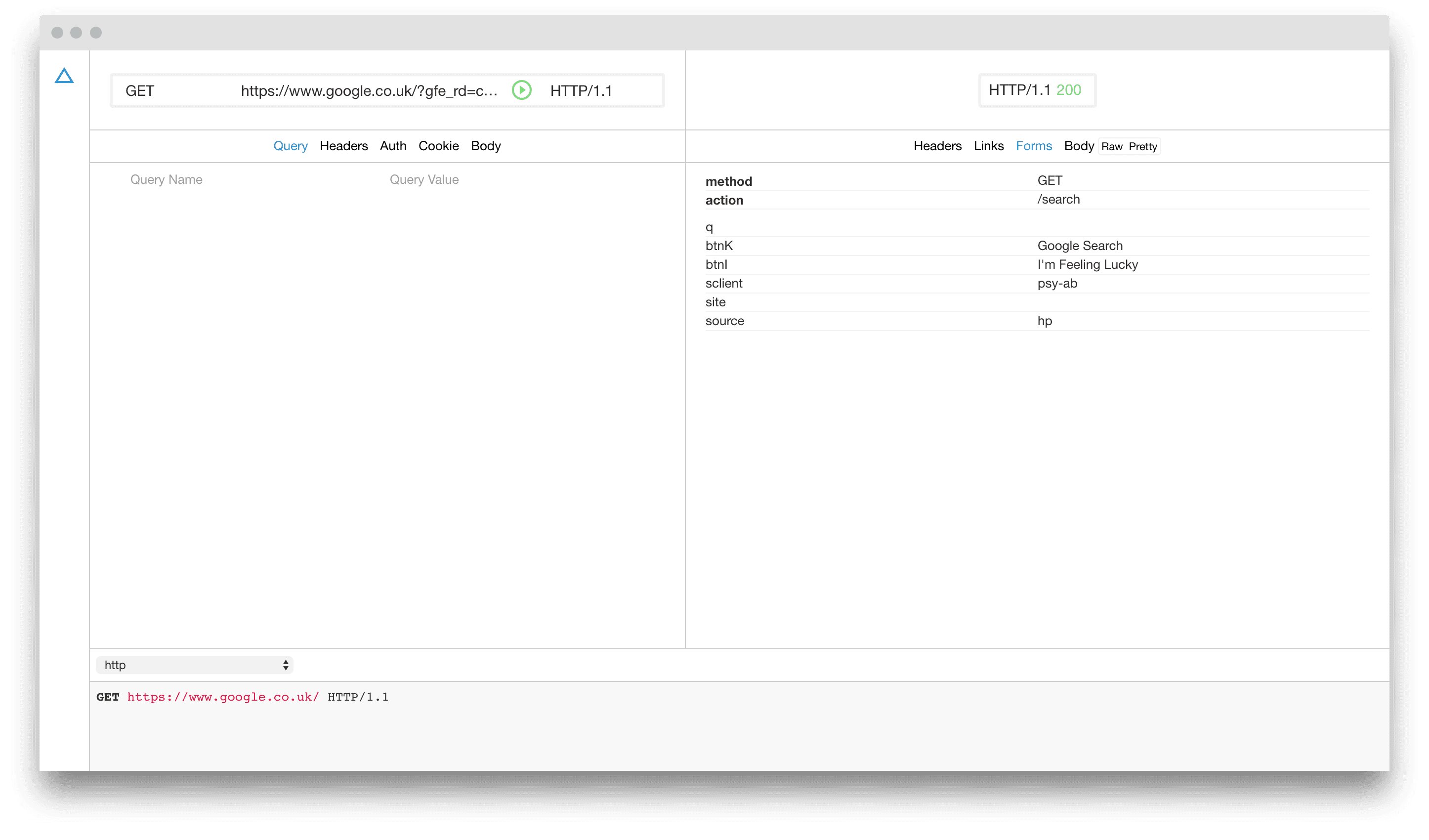Click the 'sclient' form field name
The image size is (1429, 840).
pyautogui.click(x=723, y=283)
